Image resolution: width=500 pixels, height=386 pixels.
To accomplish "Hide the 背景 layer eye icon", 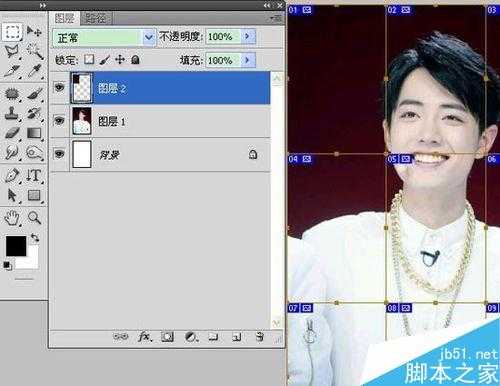I will click(59, 154).
